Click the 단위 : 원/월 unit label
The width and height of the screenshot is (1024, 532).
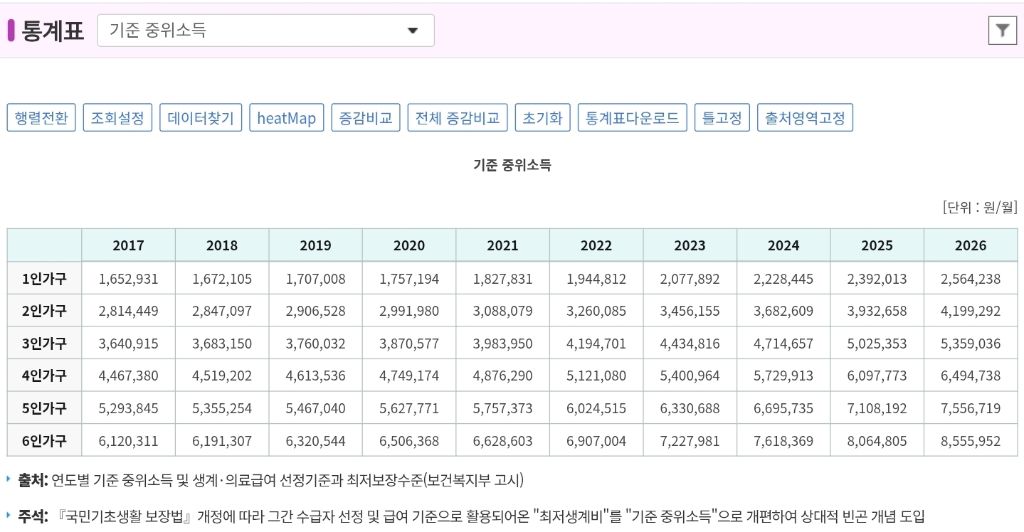(x=980, y=207)
